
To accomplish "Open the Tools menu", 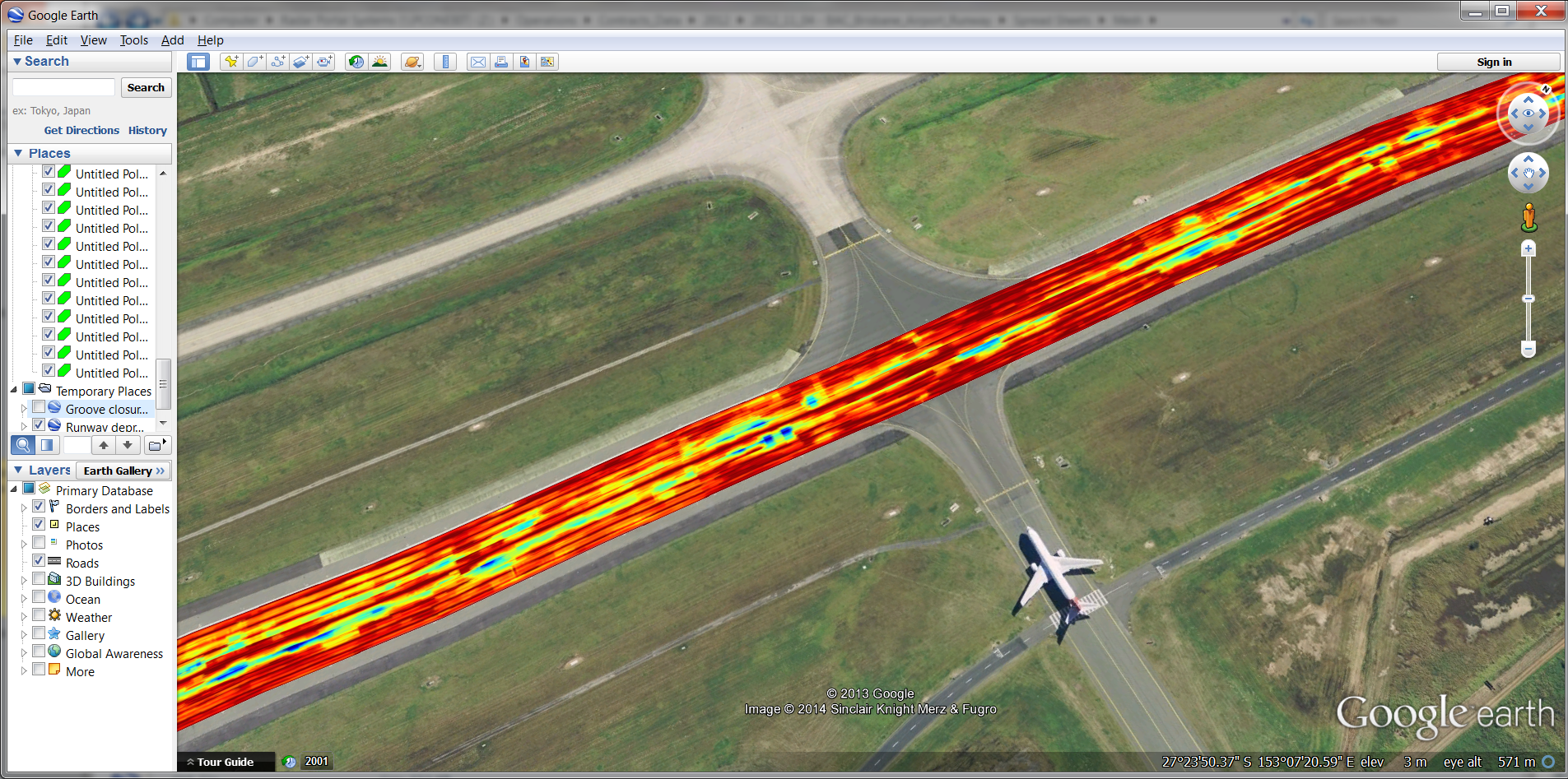I will click(x=134, y=40).
